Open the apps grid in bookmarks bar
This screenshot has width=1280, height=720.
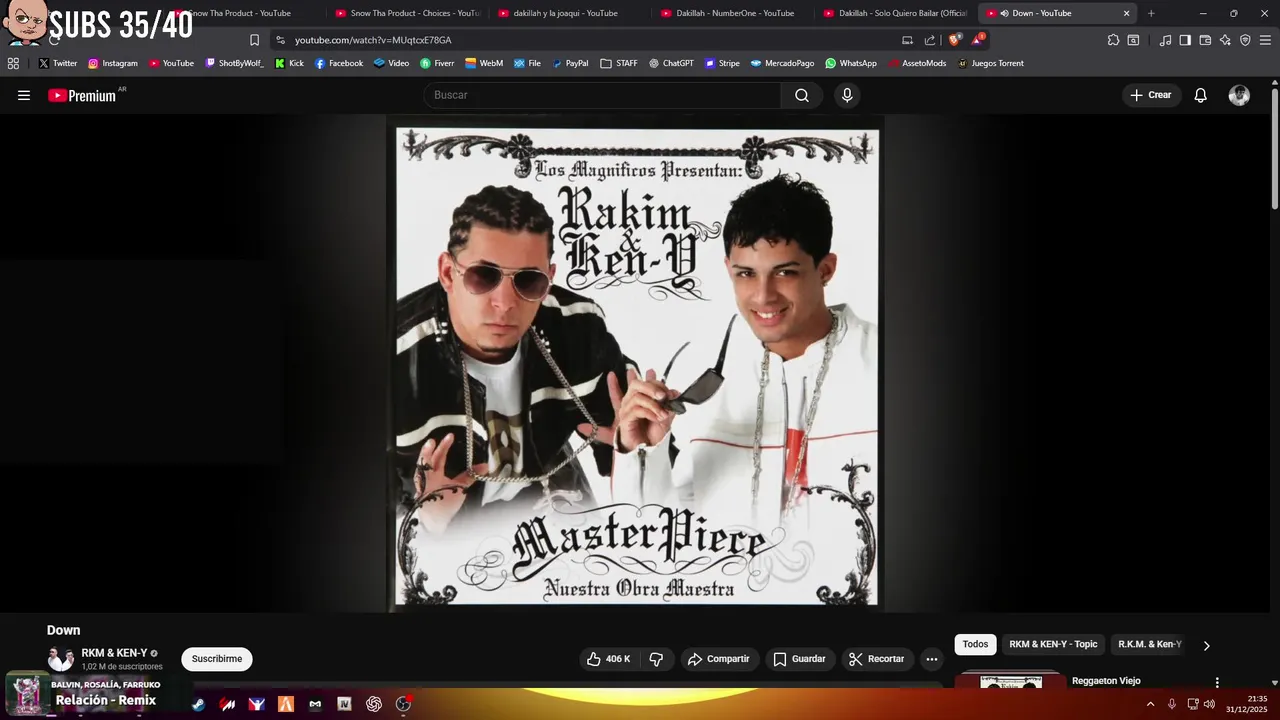(x=13, y=63)
